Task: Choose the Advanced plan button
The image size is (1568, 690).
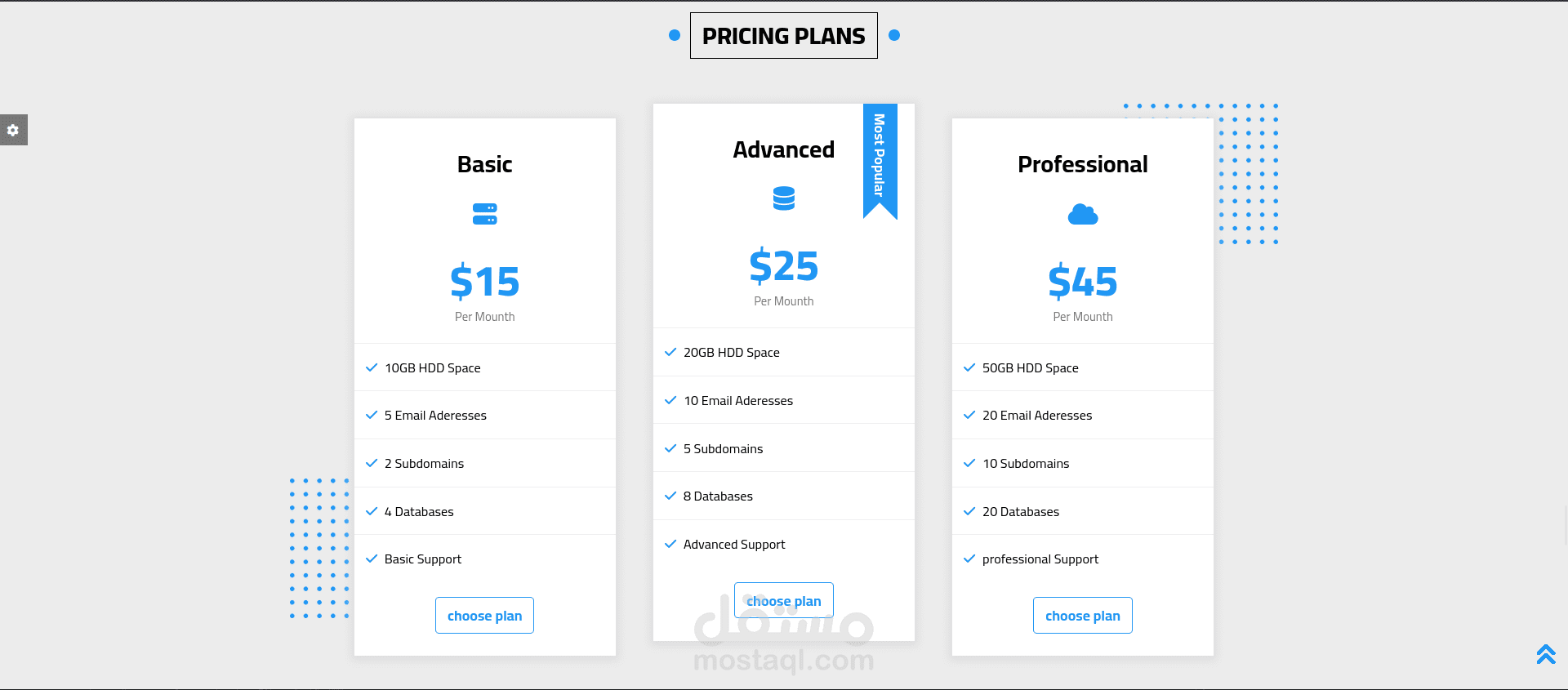Action: pos(784,601)
